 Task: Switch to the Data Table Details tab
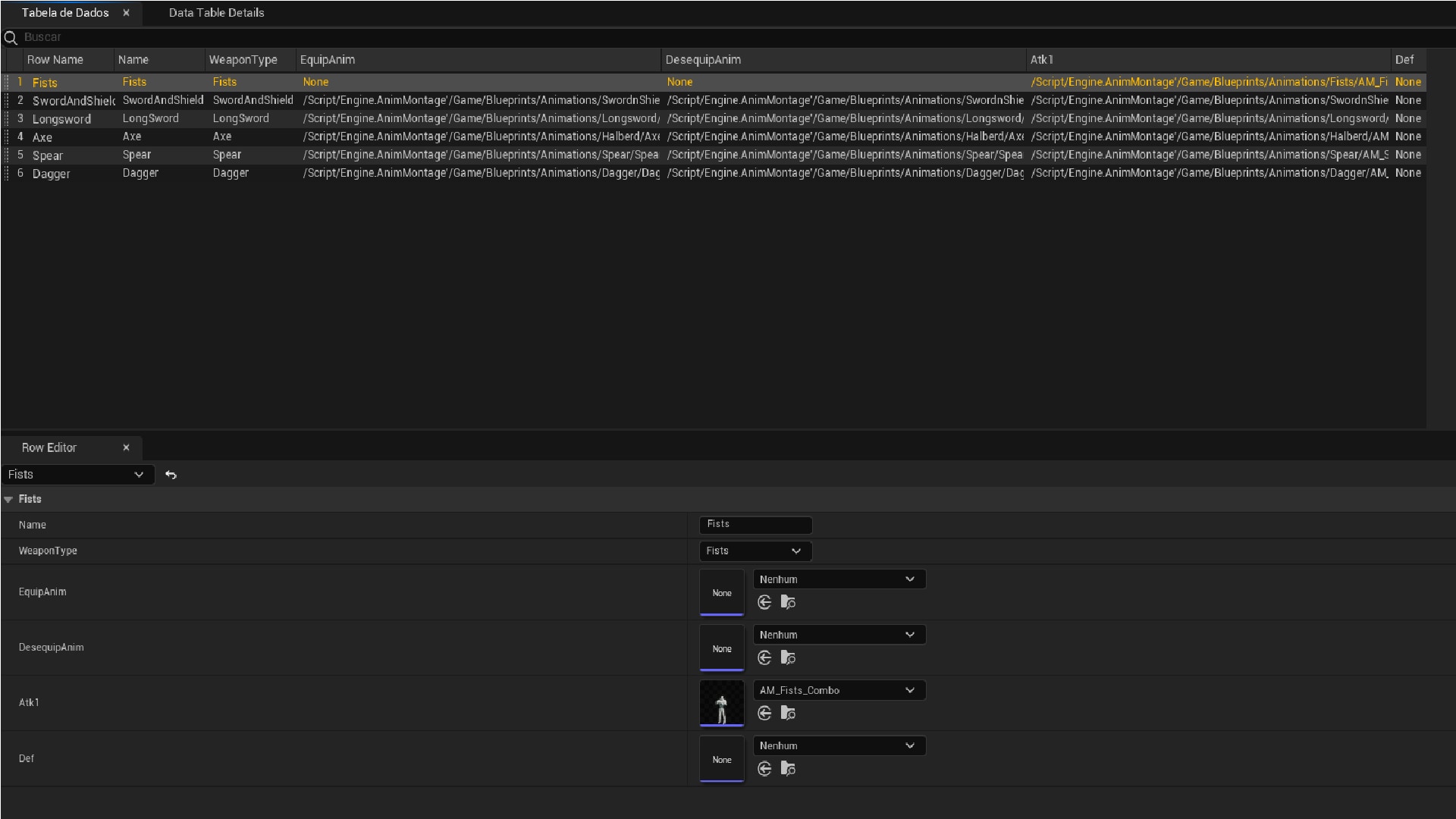[x=216, y=13]
